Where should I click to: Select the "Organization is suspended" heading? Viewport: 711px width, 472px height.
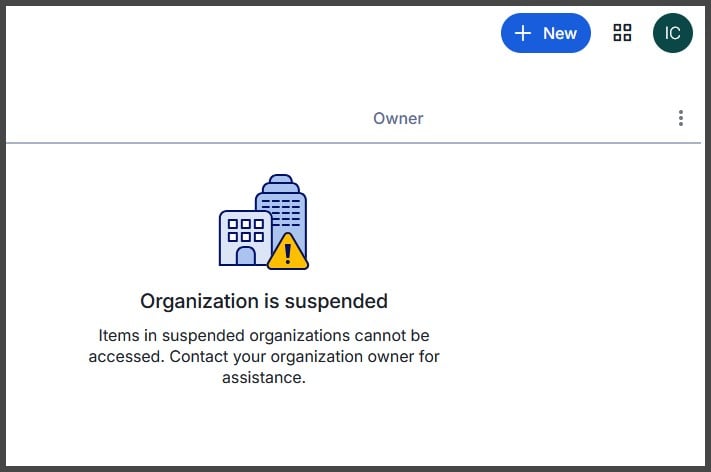tap(264, 301)
